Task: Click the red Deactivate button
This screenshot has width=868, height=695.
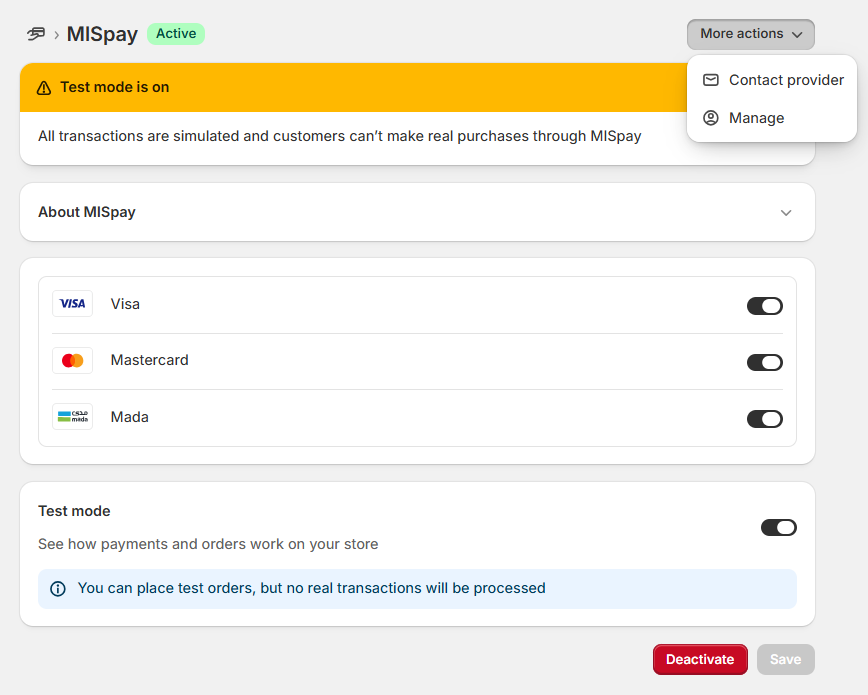Action: click(x=700, y=659)
